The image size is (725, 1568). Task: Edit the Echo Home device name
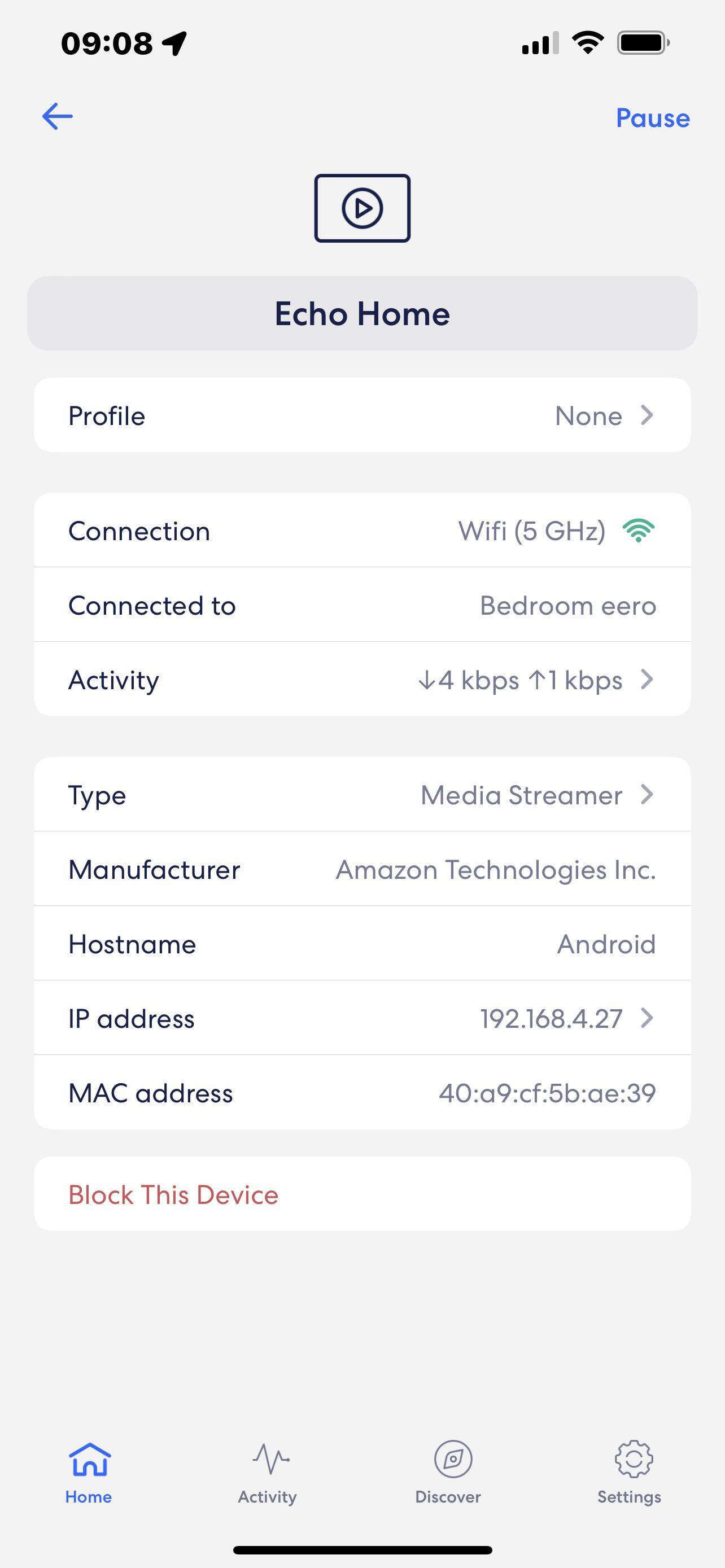(x=362, y=313)
